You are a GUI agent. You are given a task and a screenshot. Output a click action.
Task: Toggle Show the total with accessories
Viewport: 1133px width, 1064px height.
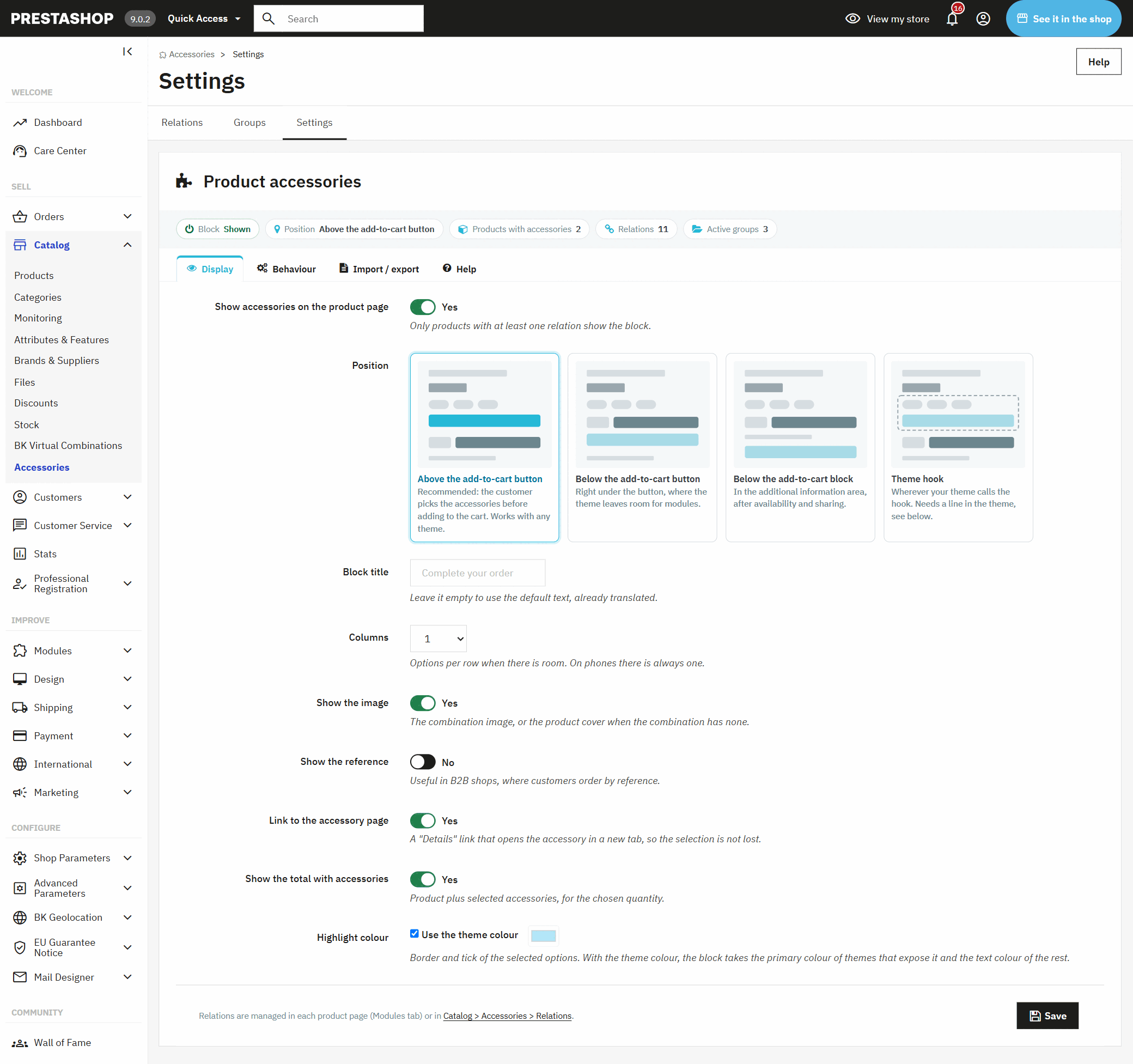(x=422, y=879)
